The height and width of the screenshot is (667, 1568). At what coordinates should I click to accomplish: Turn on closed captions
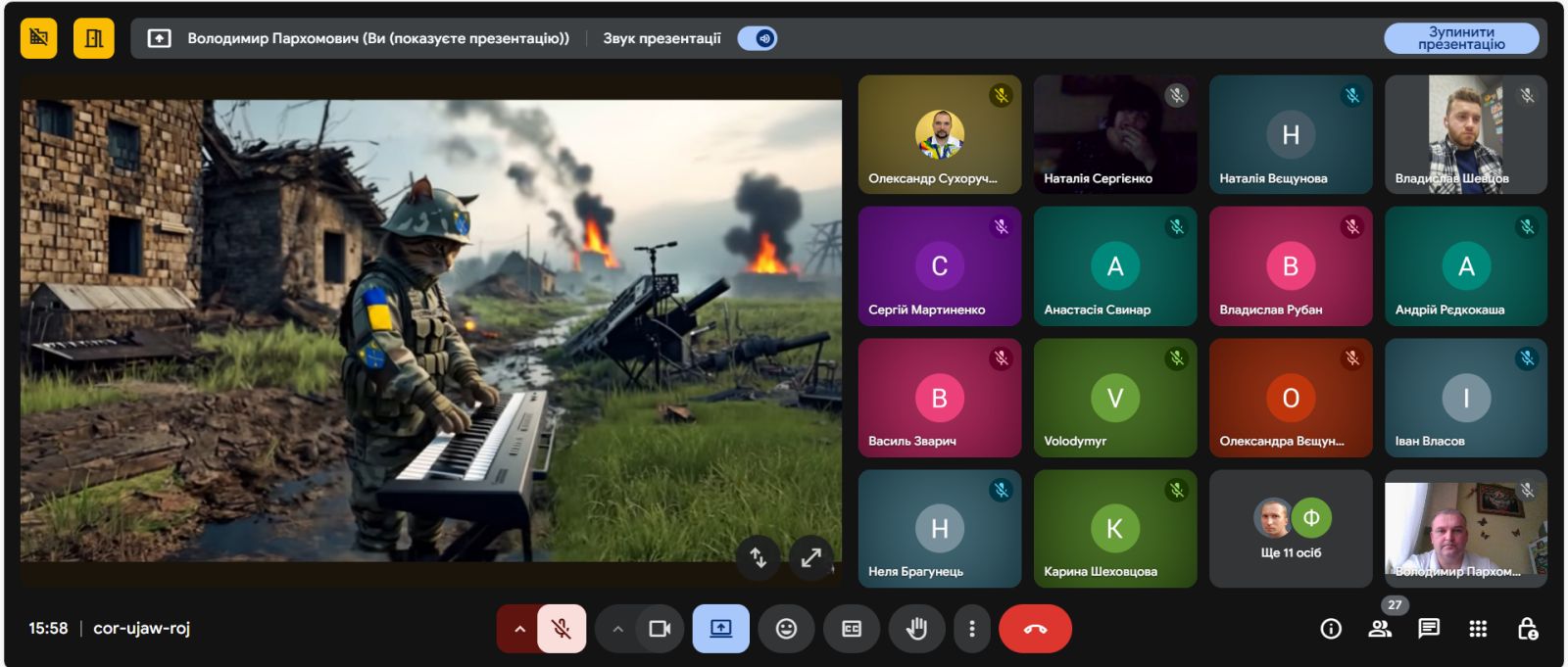(x=852, y=629)
